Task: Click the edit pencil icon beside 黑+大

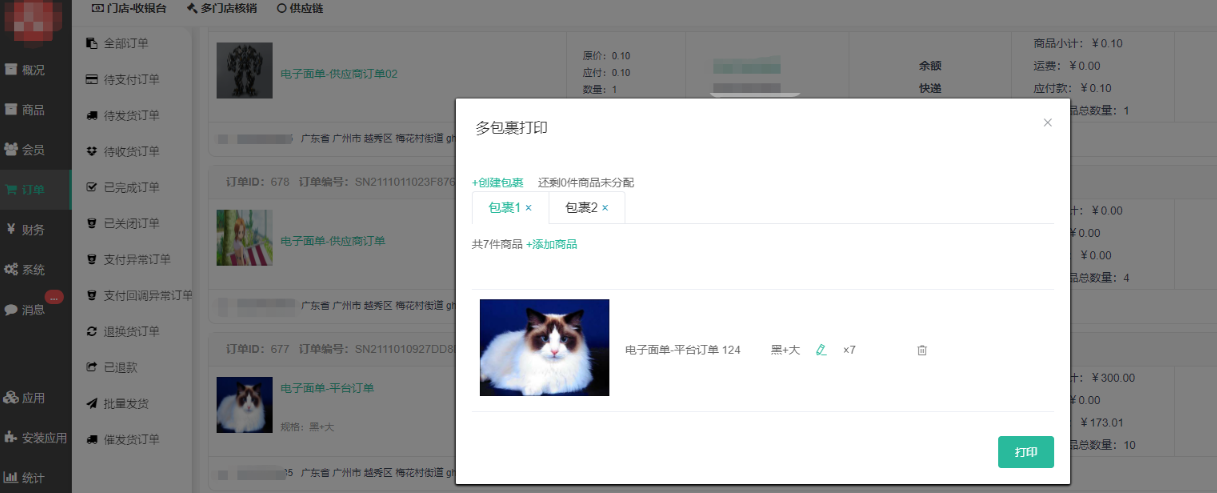Action: [x=821, y=350]
